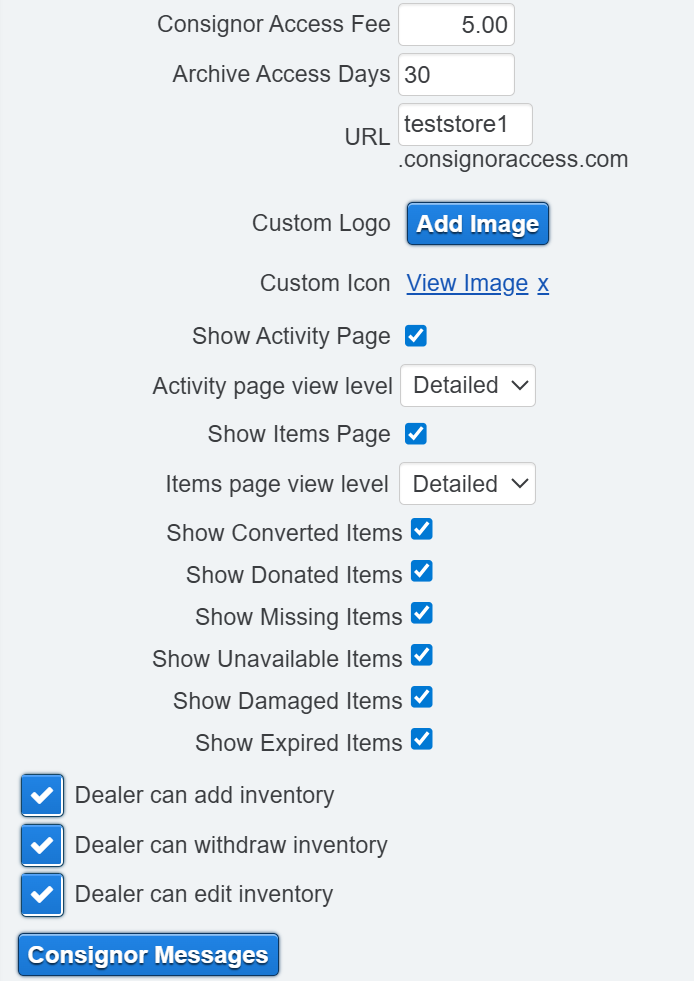This screenshot has height=981, width=694.
Task: Toggle Dealer can edit inventory
Action: click(x=42, y=894)
